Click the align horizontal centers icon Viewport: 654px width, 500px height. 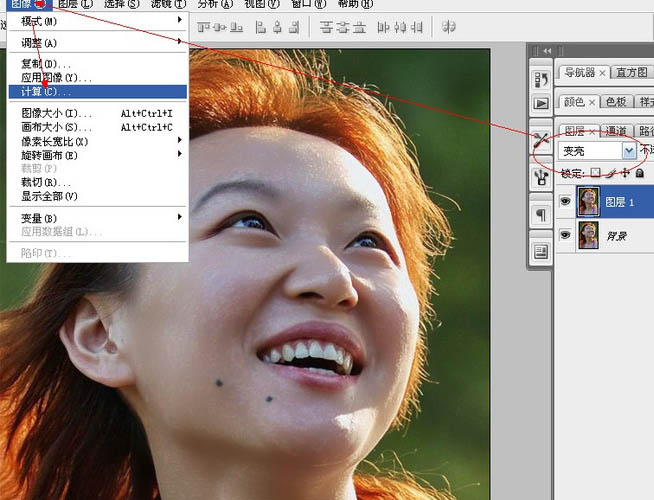coord(277,28)
